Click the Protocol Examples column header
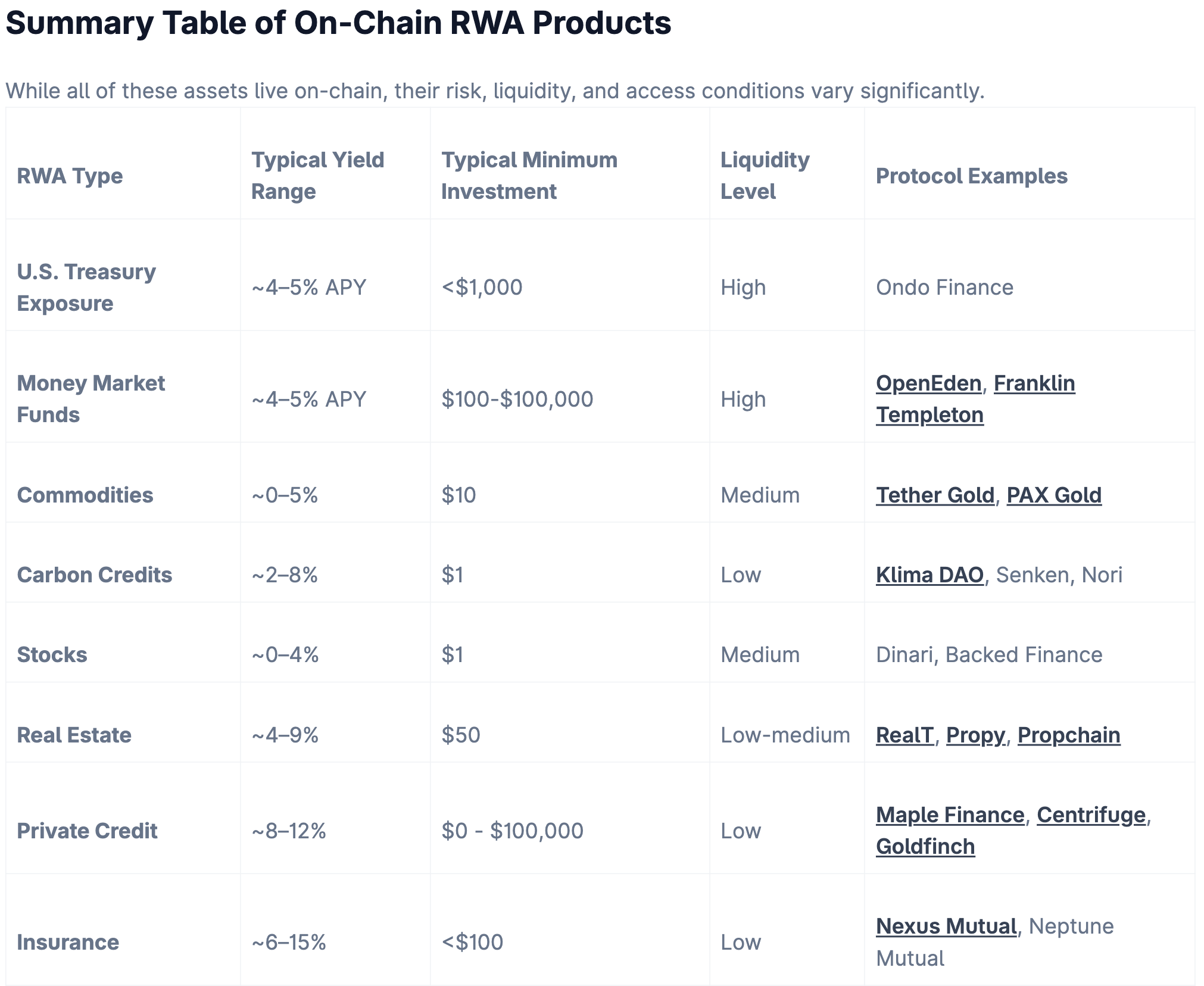1204x986 pixels. (971, 176)
